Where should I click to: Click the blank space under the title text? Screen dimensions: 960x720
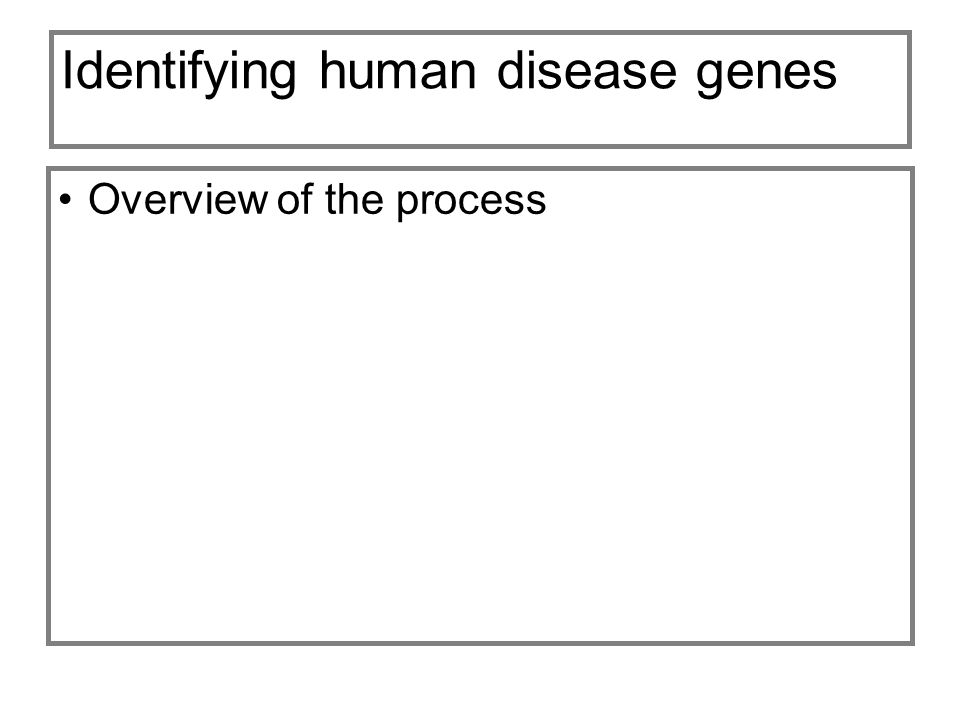click(481, 122)
